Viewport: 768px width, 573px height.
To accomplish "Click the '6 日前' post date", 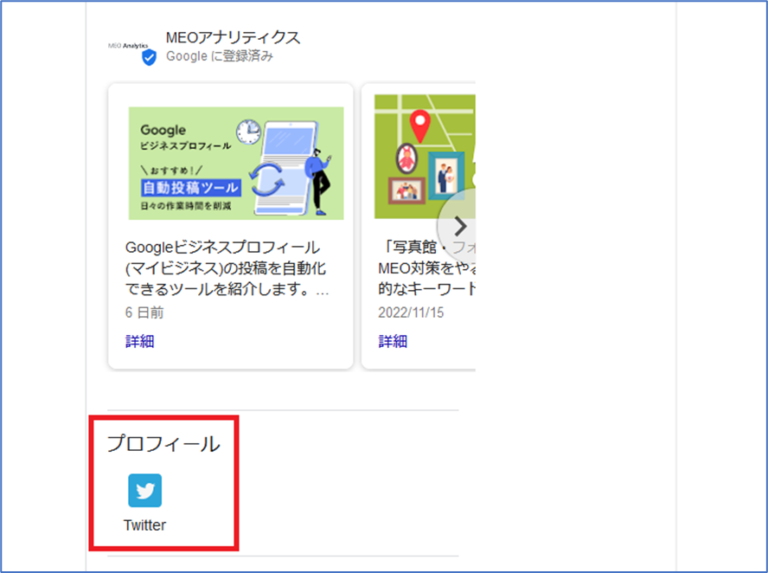I will 145,312.
